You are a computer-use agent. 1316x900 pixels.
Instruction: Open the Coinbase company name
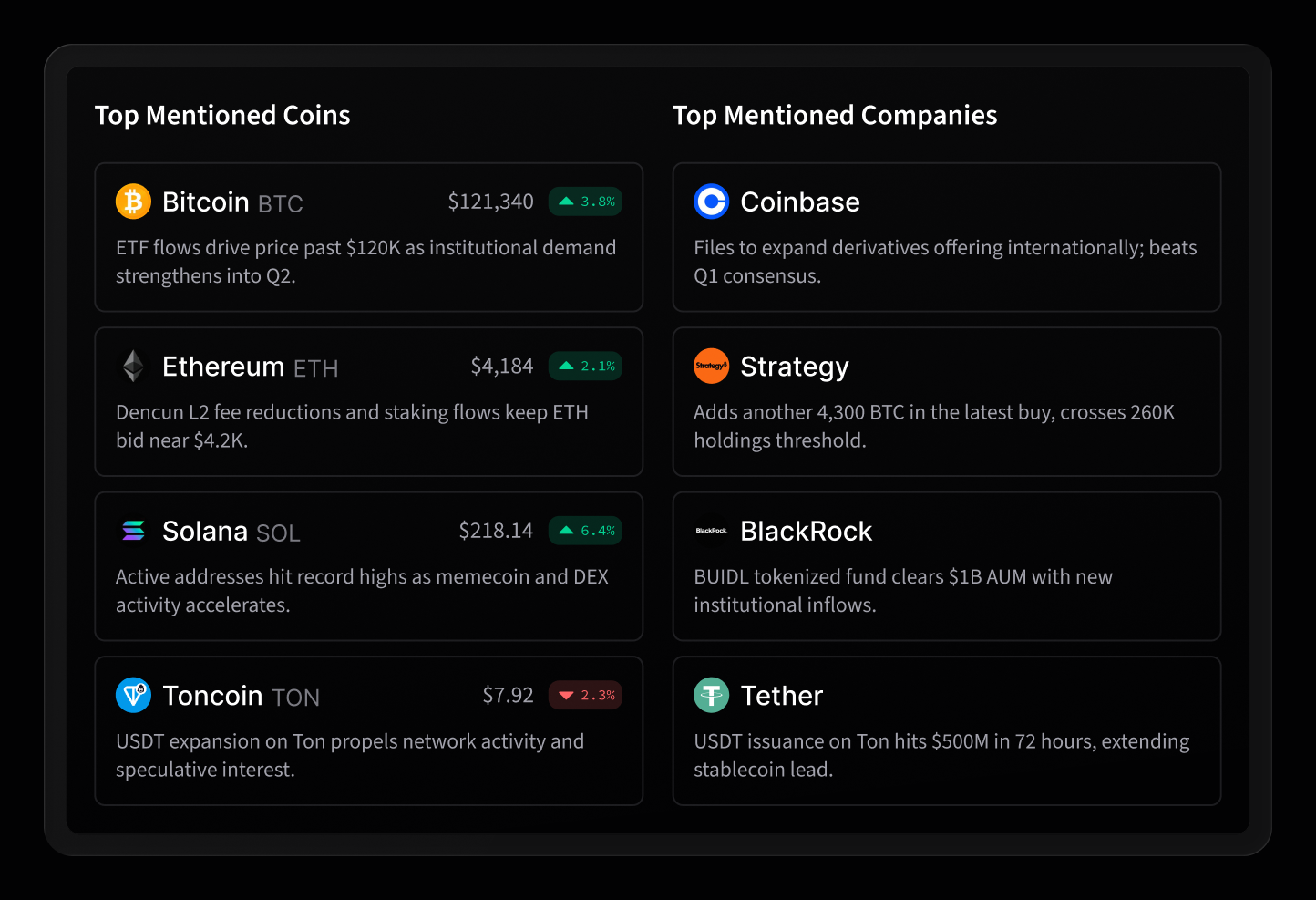coord(800,202)
